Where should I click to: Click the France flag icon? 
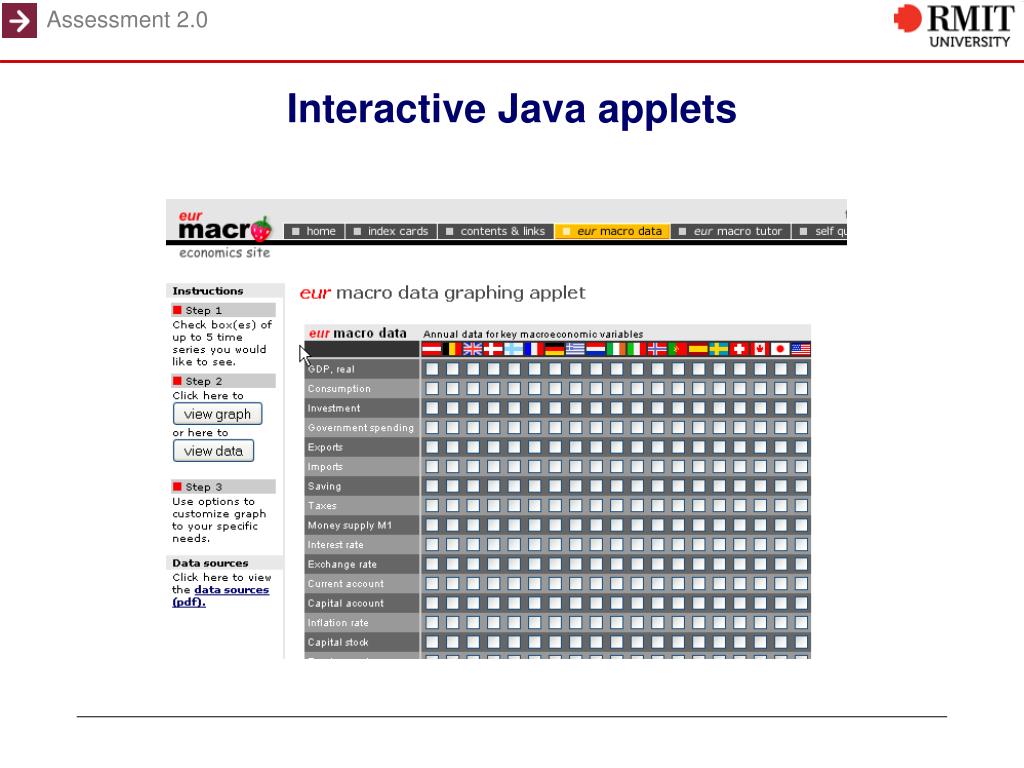pos(534,349)
